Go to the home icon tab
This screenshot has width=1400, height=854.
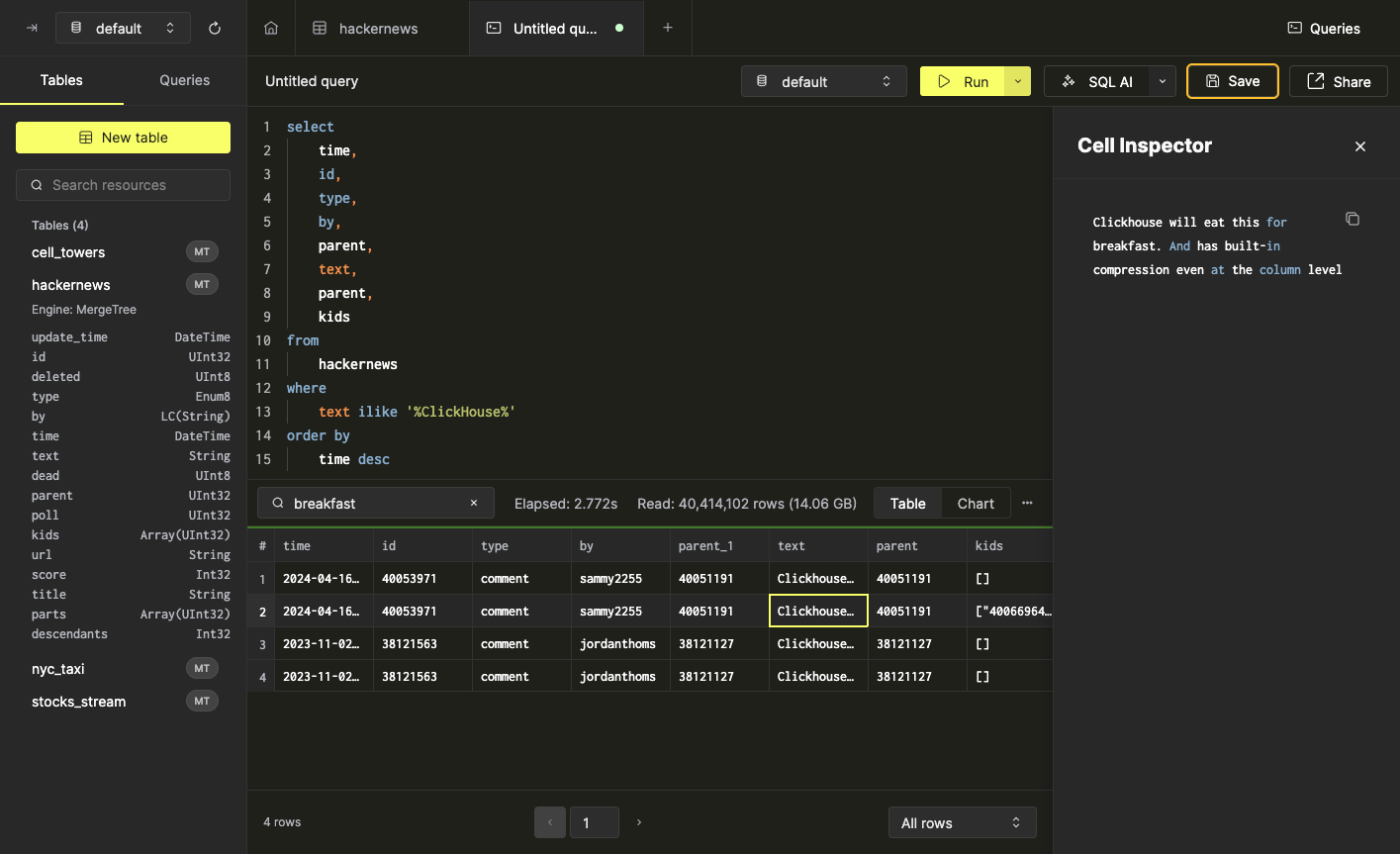(271, 29)
